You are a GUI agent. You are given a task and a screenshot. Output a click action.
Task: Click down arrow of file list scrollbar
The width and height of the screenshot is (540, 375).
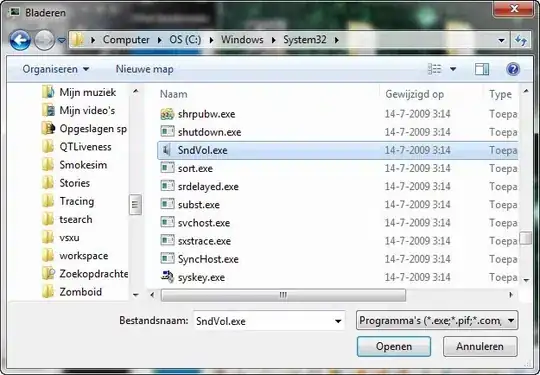[x=526, y=280]
